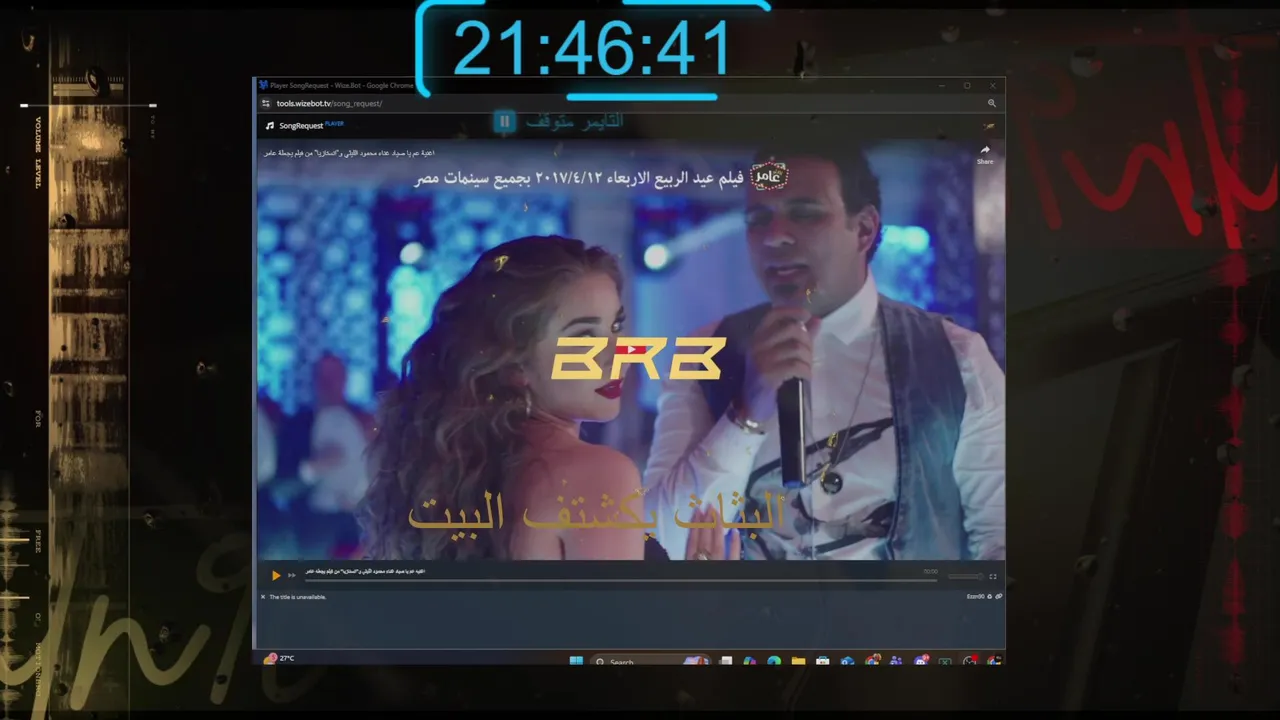Click the taskbar Search box
Viewport: 1280px width, 720px height.
tap(650, 662)
